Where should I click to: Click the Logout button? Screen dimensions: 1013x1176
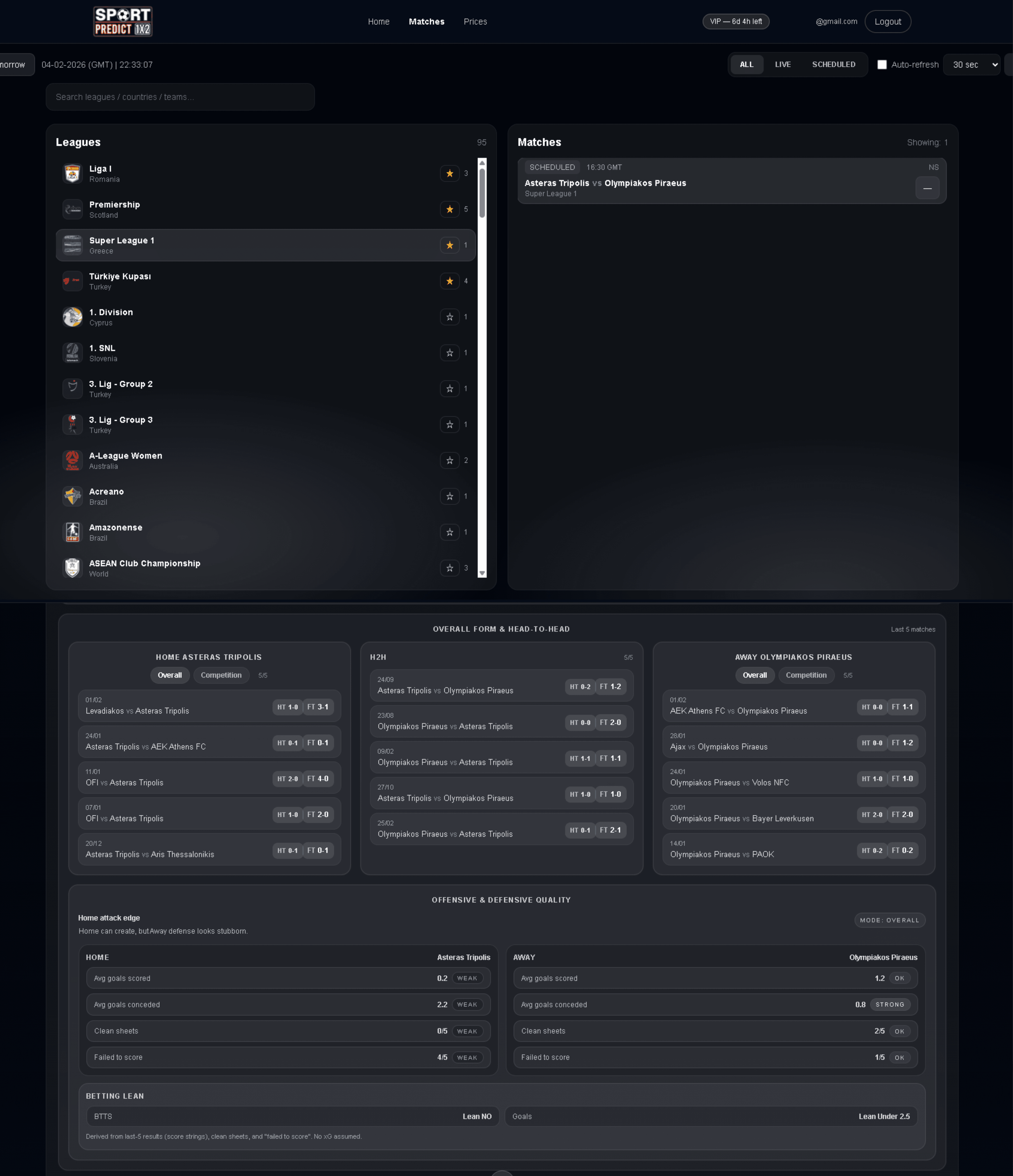pos(887,21)
